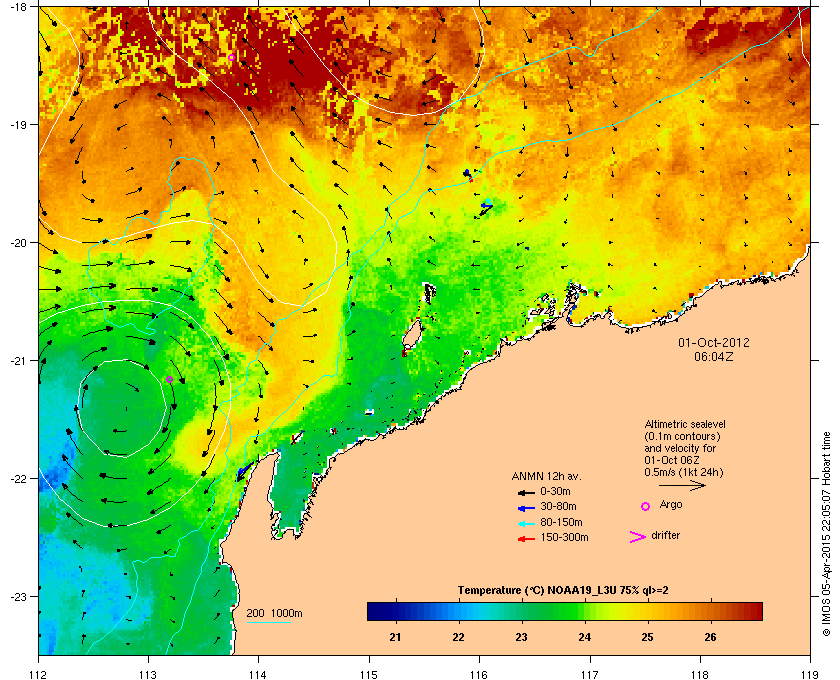Click the colorbar tick label 24

[584, 637]
